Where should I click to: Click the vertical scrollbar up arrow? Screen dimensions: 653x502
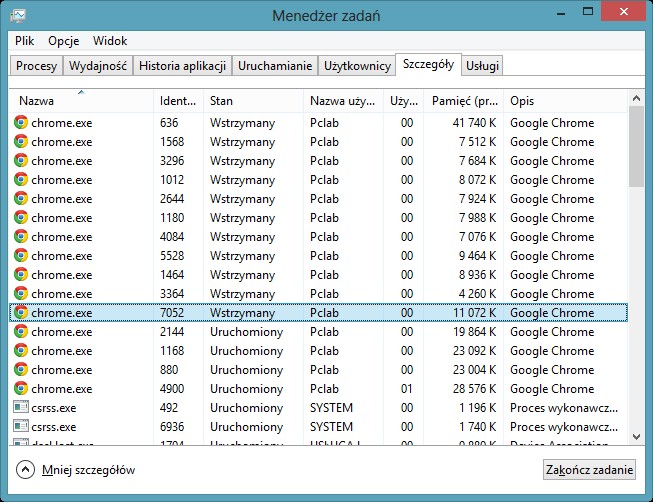pyautogui.click(x=635, y=98)
